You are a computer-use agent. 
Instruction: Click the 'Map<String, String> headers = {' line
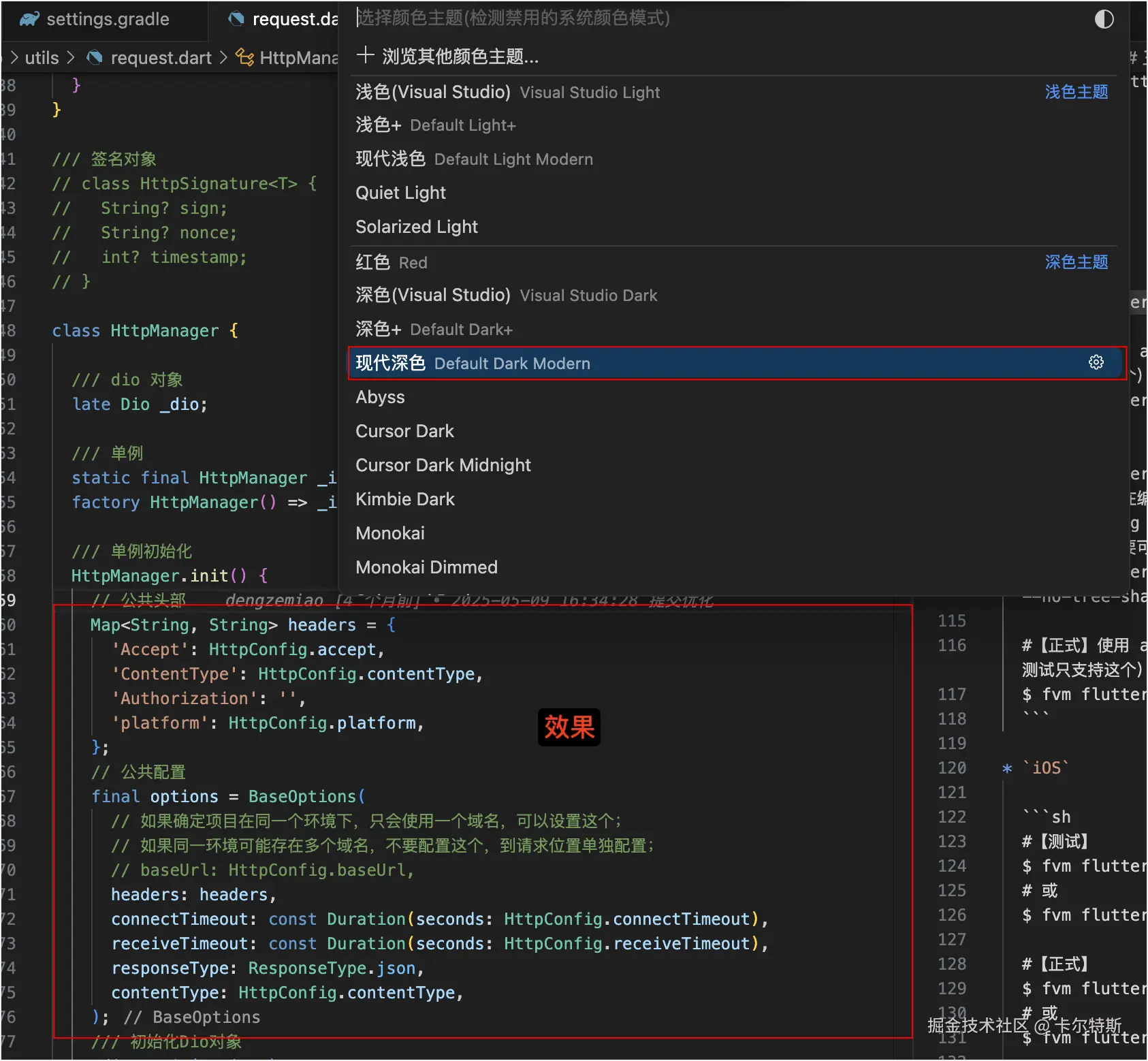click(243, 625)
